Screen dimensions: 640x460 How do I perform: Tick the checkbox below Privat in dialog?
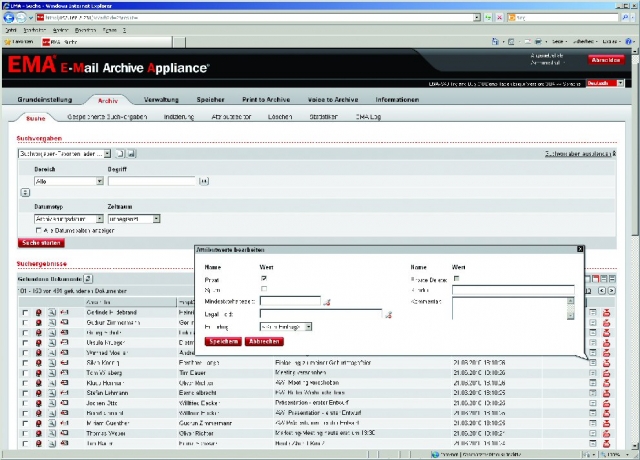(264, 289)
